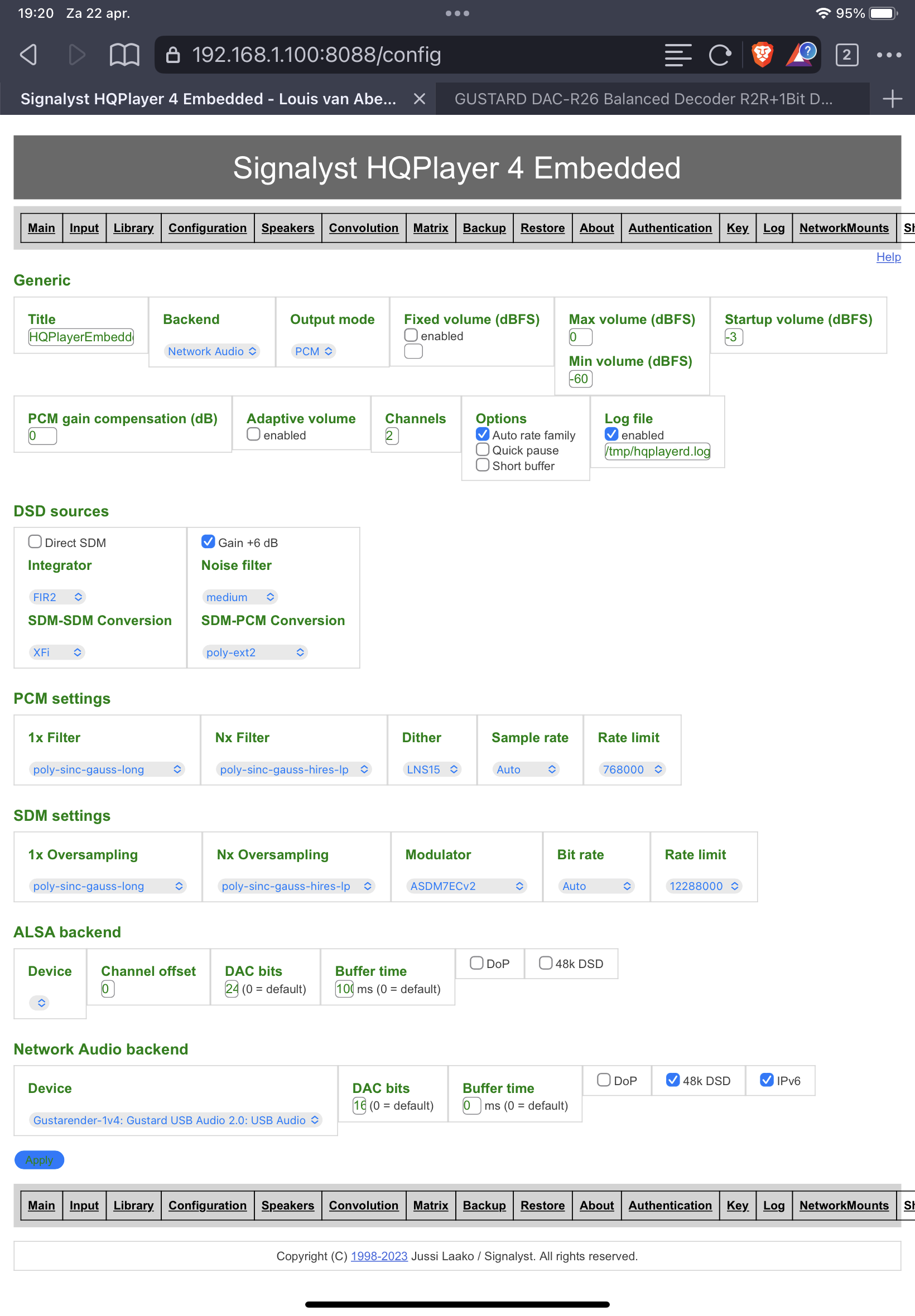Click the Apply button
Image resolution: width=915 pixels, height=1316 pixels.
point(39,1160)
